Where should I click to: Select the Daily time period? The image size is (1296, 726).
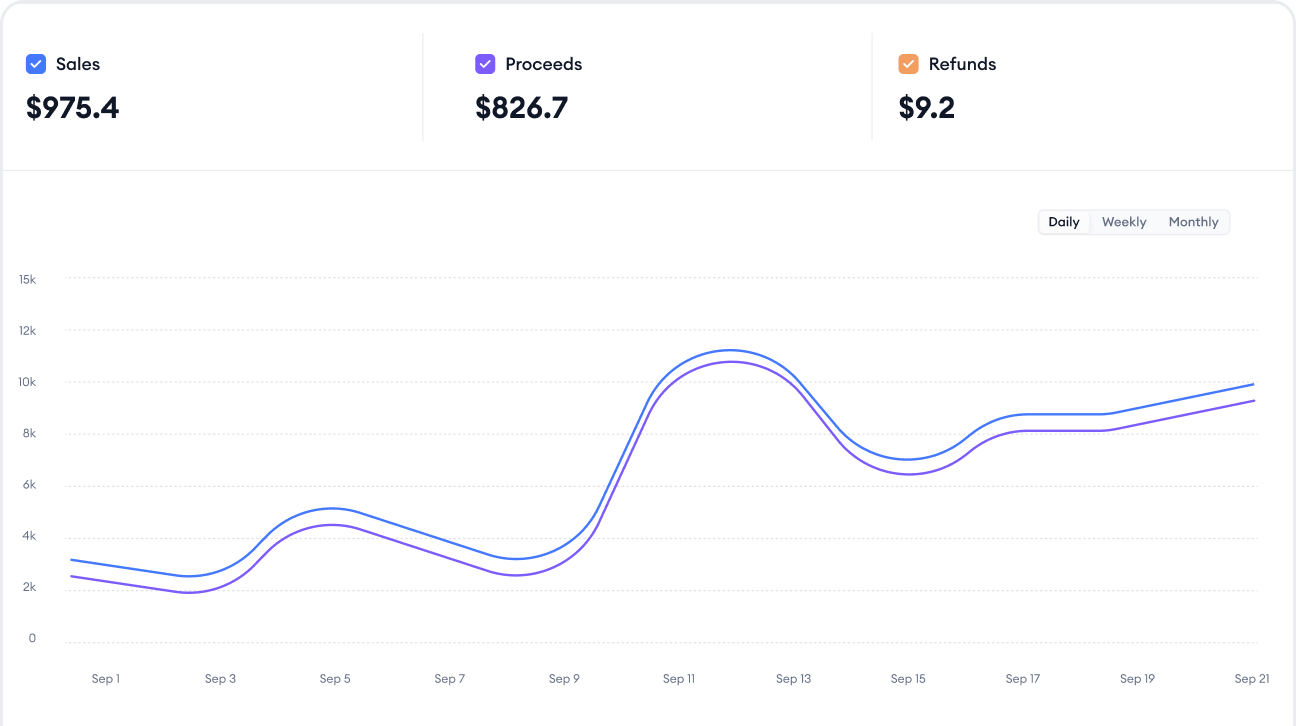(1063, 221)
